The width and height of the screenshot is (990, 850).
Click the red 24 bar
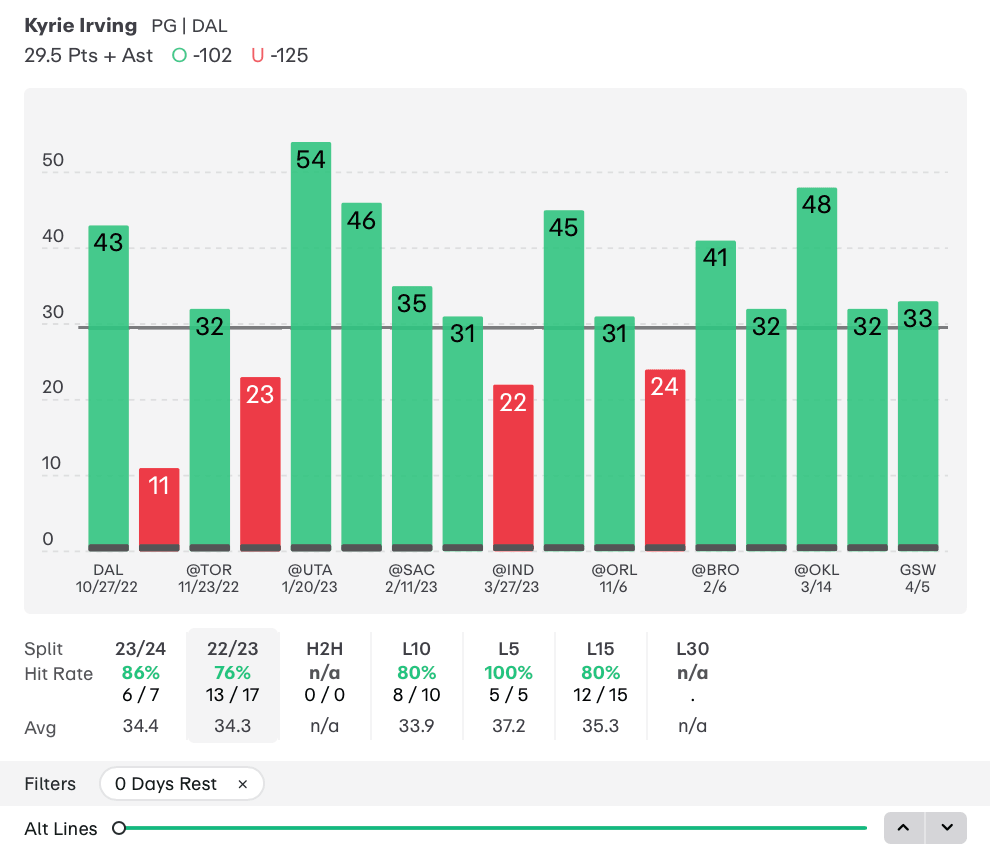pyautogui.click(x=665, y=460)
